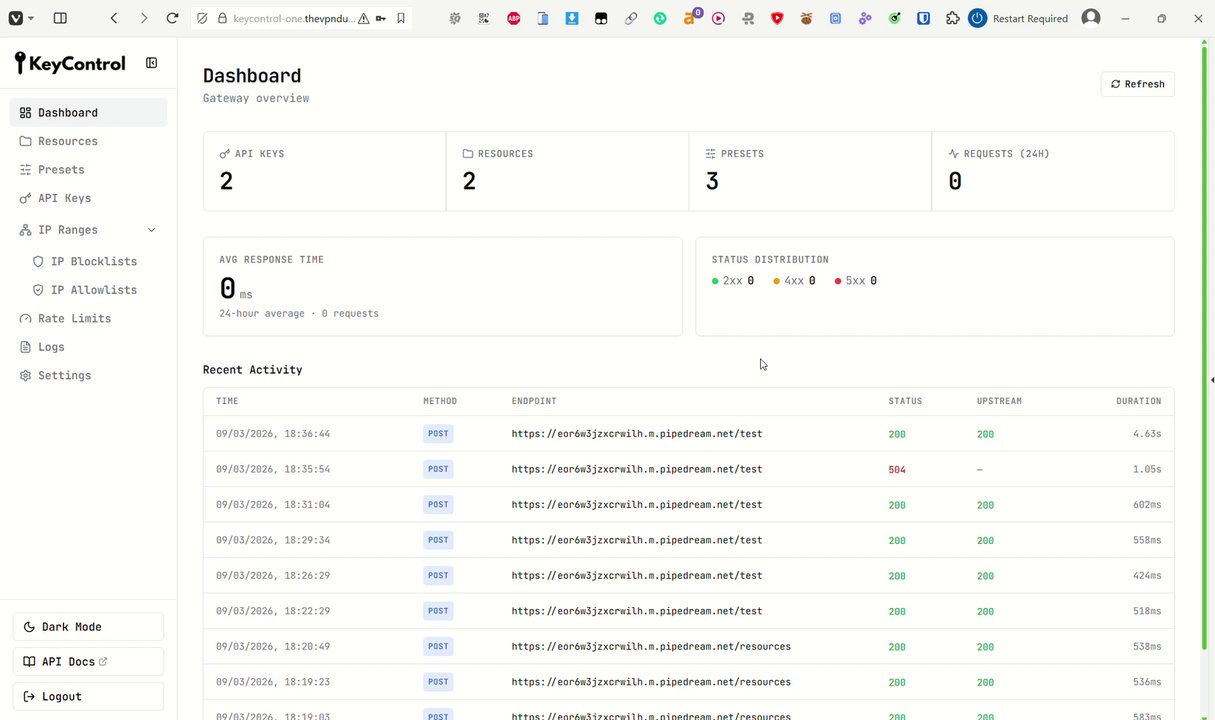
Task: Click the KeyControl logo
Action: point(70,63)
